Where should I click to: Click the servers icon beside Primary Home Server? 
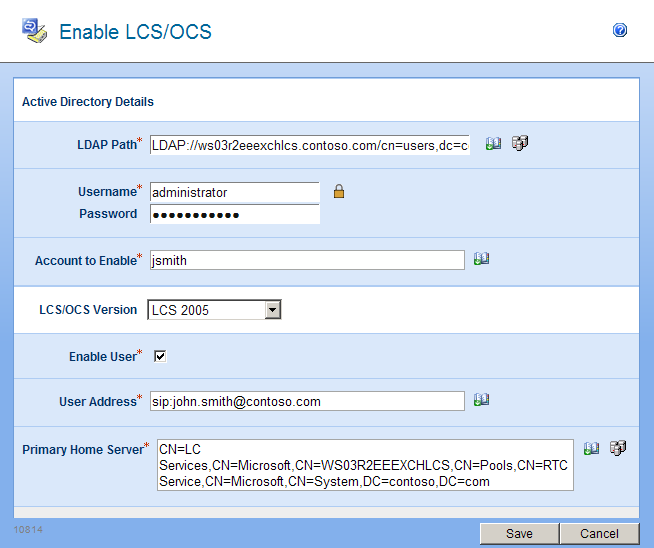[x=618, y=449]
